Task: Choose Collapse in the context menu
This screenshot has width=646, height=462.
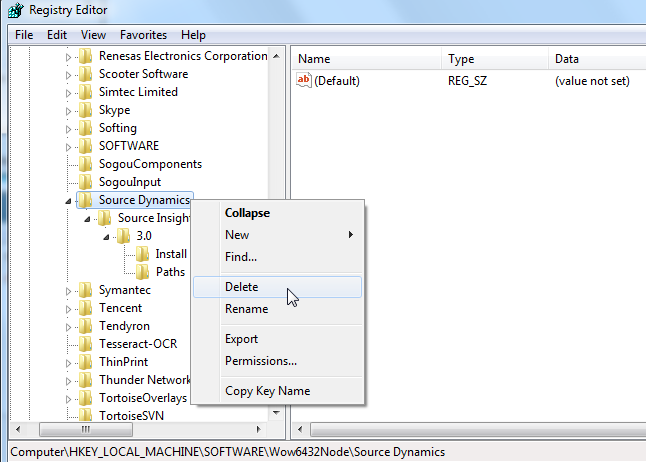Action: point(277,213)
